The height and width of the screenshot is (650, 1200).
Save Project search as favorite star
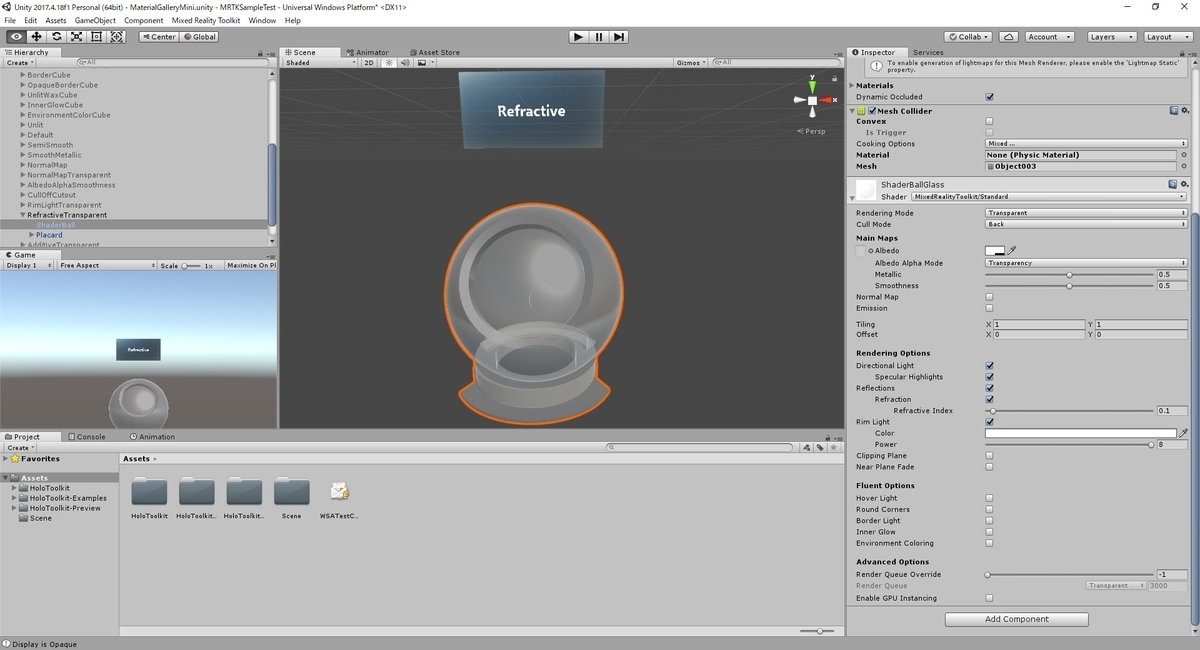831,448
